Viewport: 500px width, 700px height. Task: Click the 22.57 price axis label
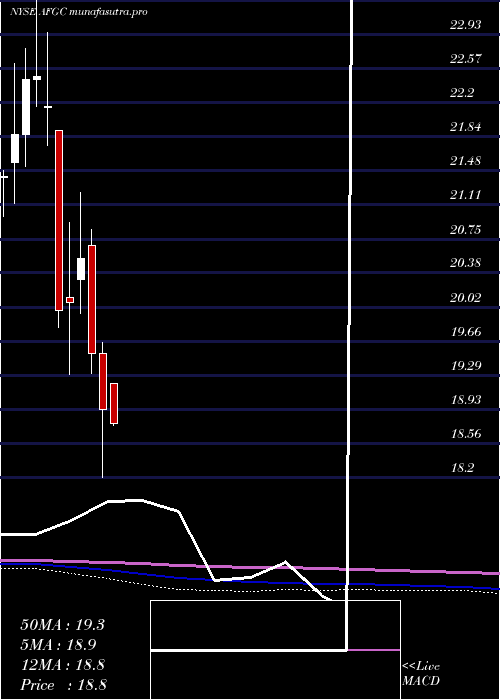(x=466, y=59)
